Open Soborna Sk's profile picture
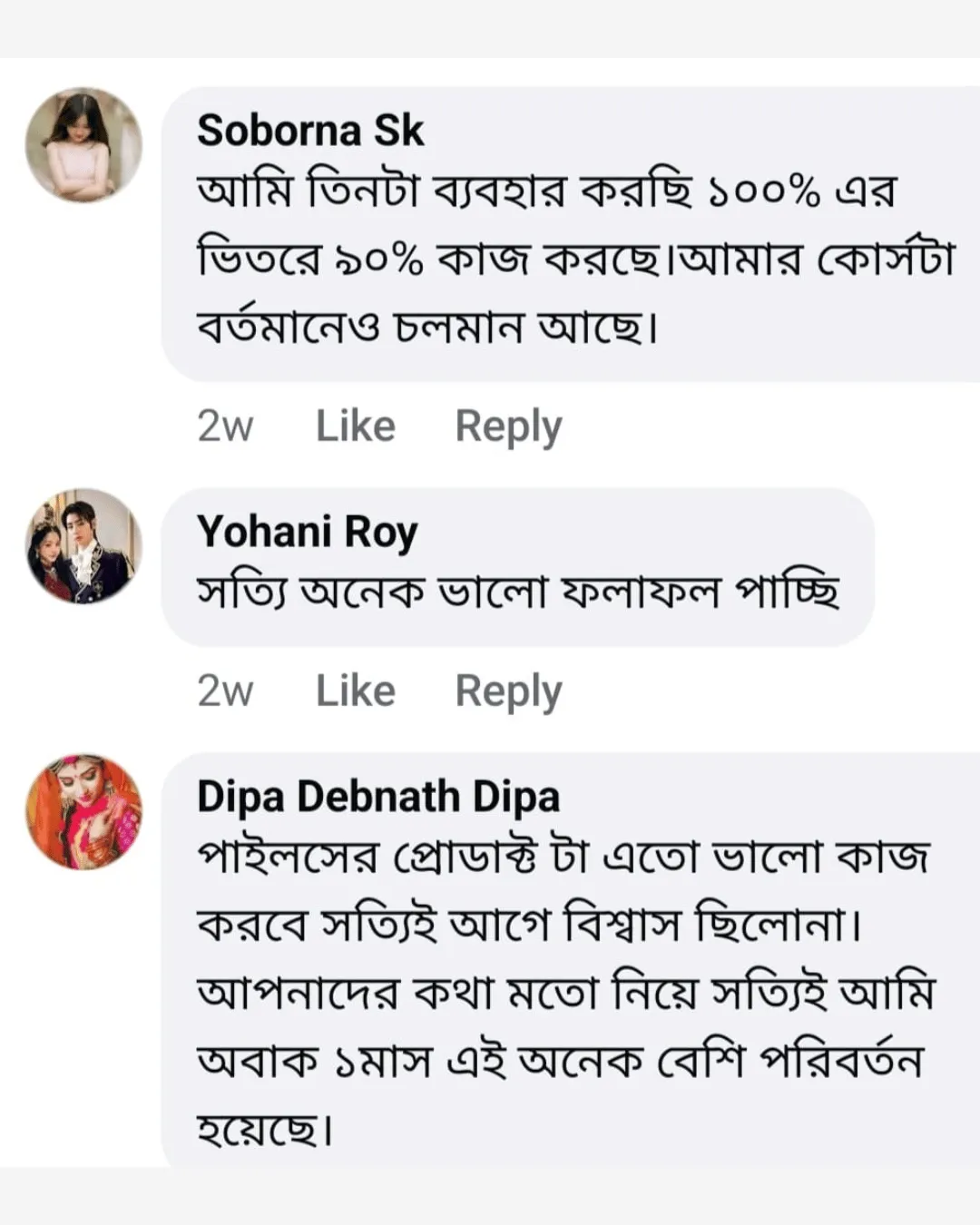Screen dimensions: 980x1225 coord(83,145)
